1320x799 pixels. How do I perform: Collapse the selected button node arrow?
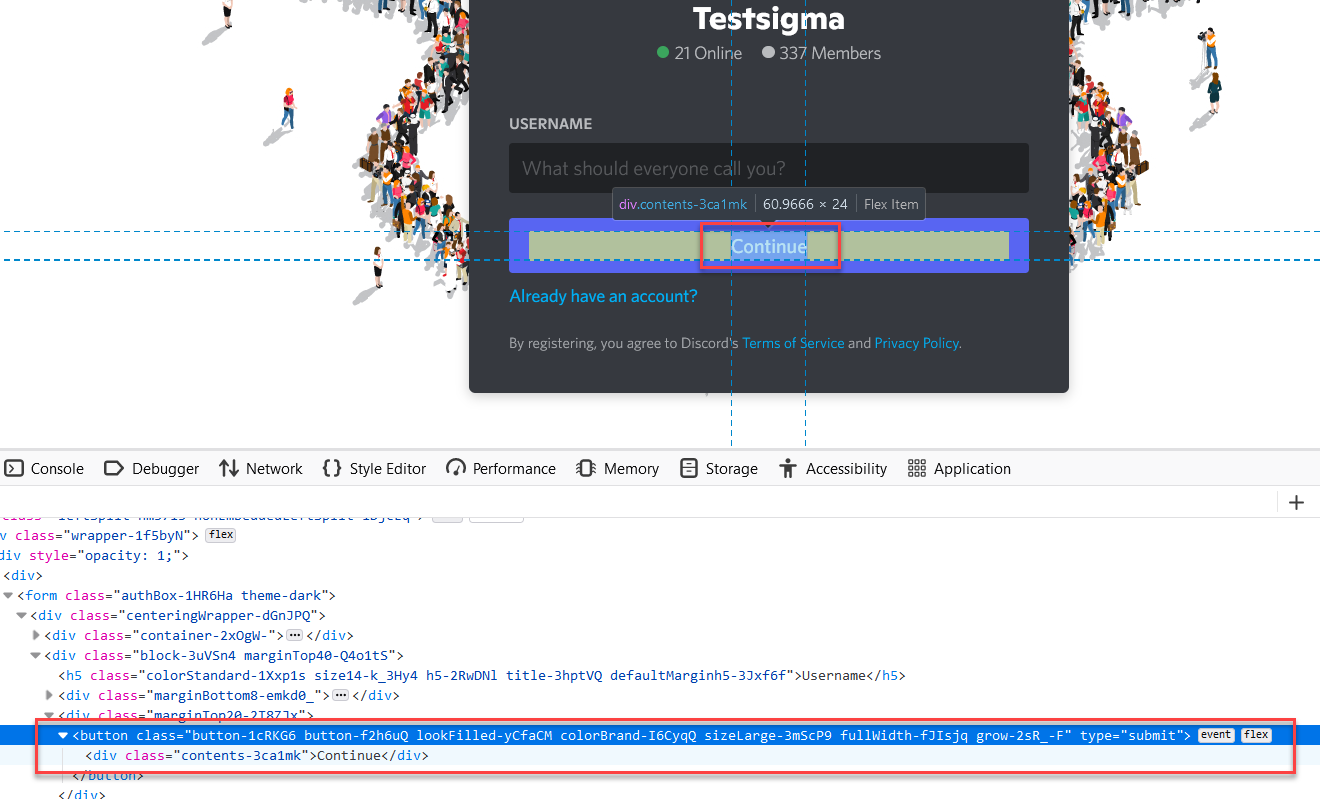pyautogui.click(x=63, y=735)
